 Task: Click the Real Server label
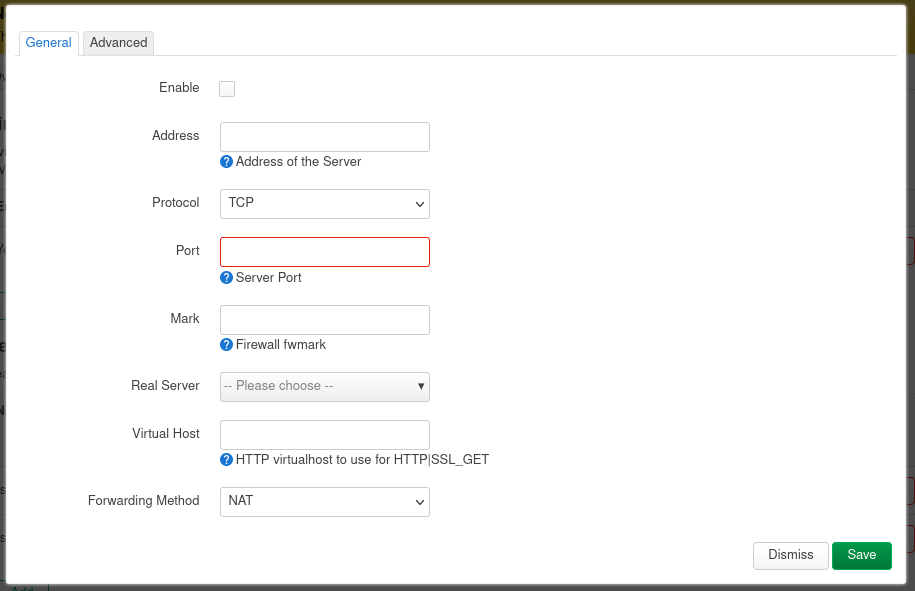coord(165,386)
